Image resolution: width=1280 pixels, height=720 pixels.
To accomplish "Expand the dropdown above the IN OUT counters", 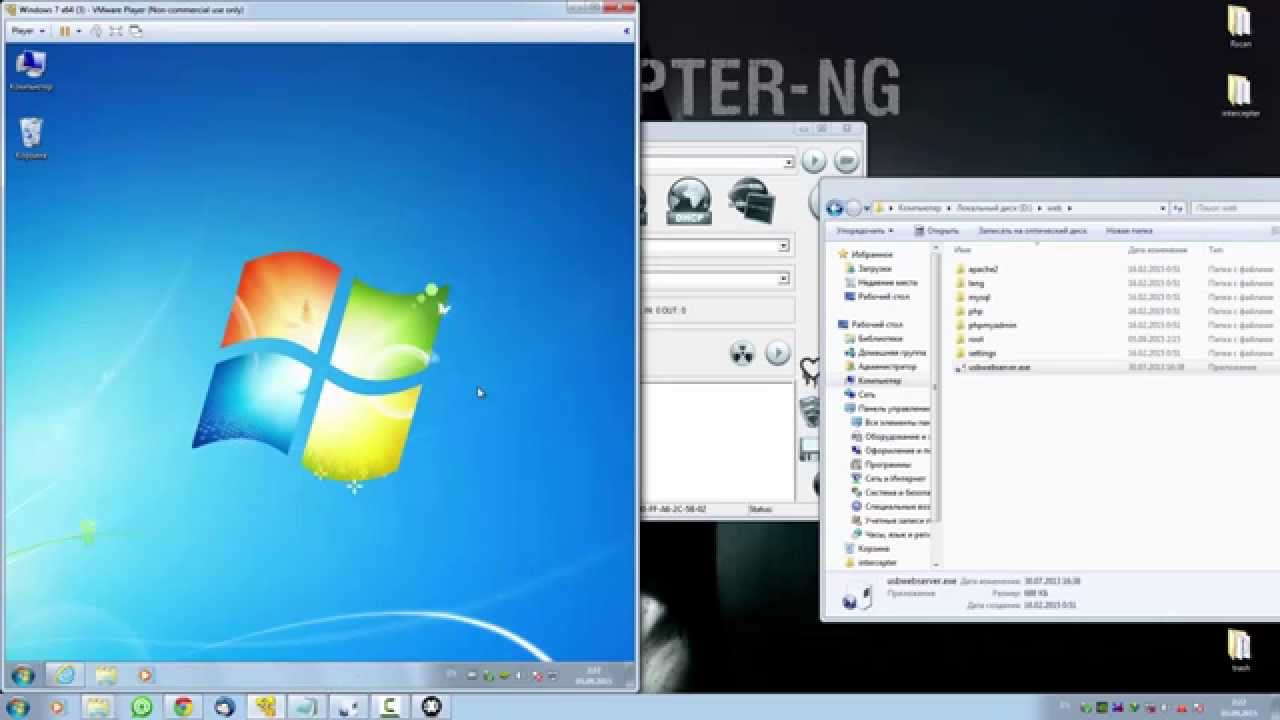I will point(783,279).
